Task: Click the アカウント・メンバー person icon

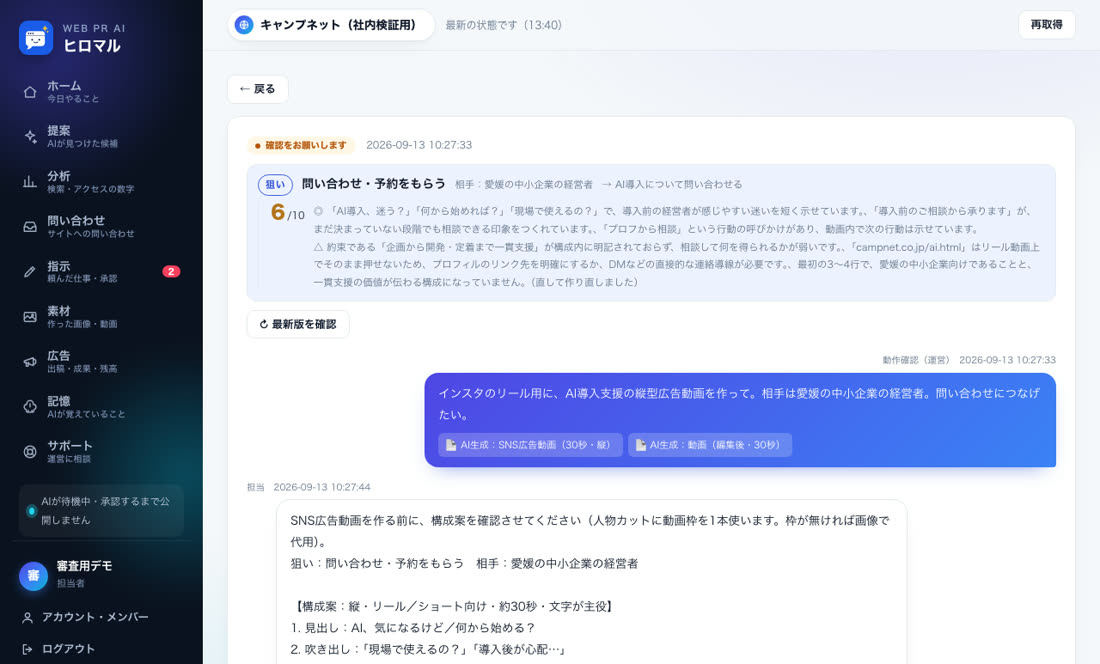Action: pyautogui.click(x=27, y=618)
